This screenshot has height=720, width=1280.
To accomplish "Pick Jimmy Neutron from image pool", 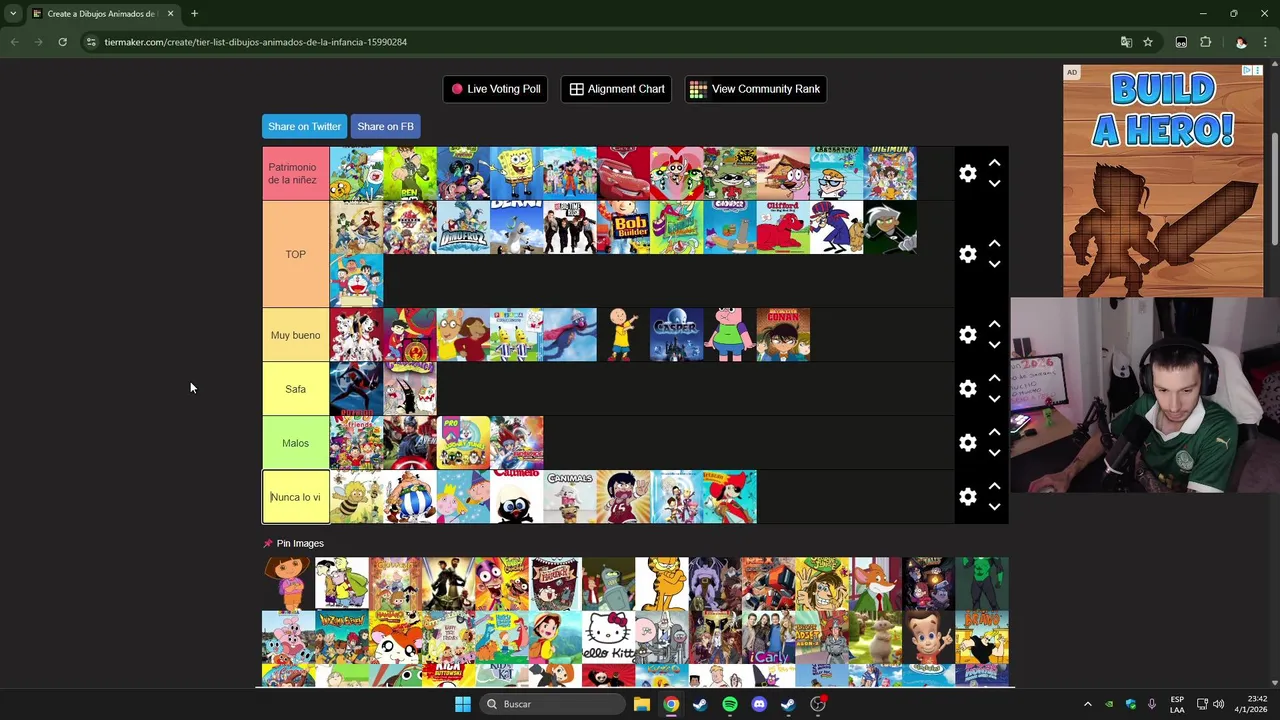I will [929, 637].
